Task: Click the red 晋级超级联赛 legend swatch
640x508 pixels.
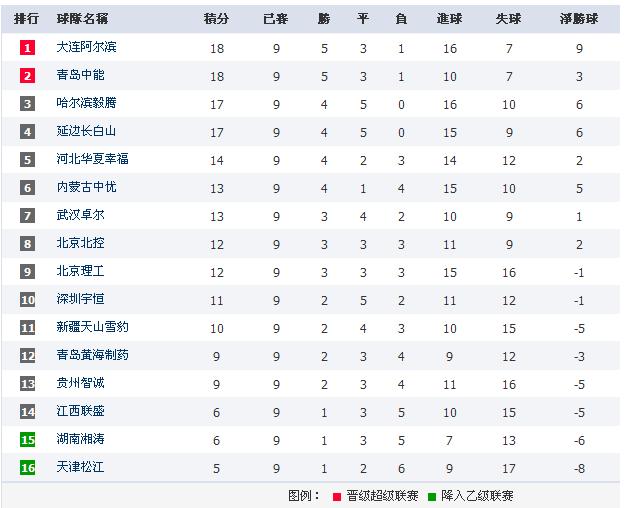Action: coord(337,497)
